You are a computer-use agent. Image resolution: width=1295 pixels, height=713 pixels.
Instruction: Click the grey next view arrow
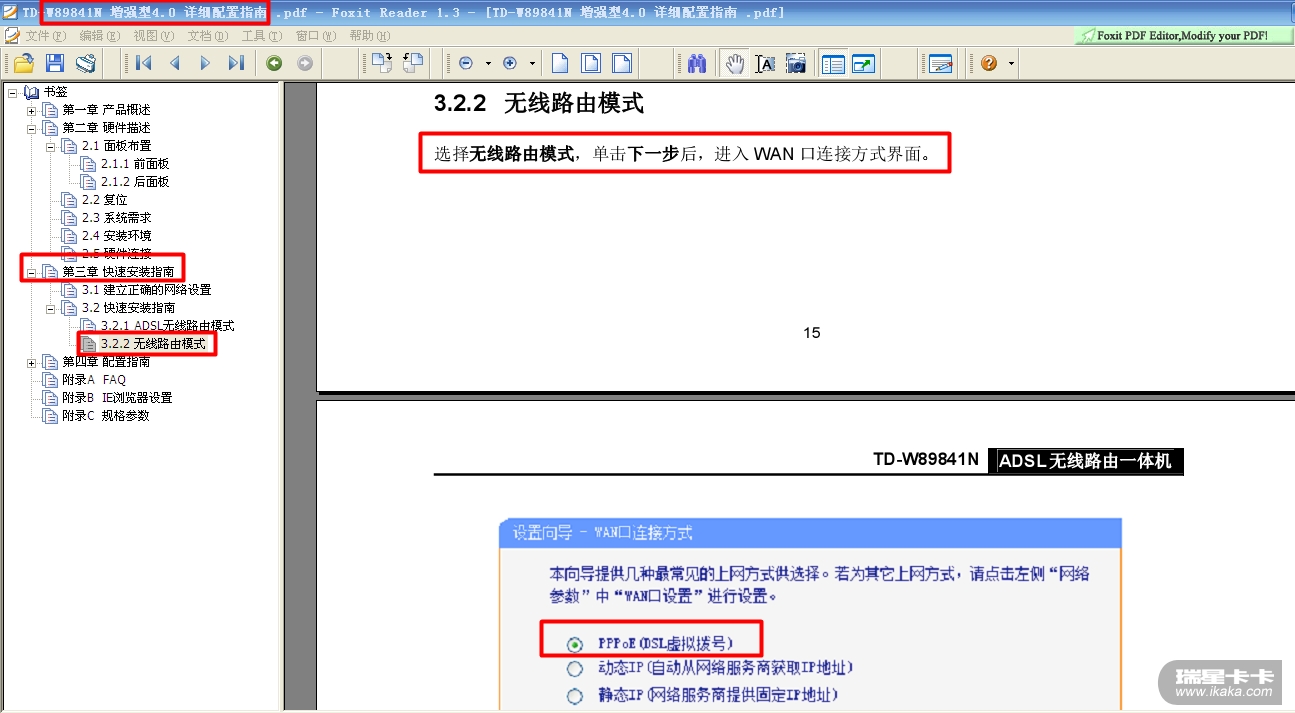point(305,63)
